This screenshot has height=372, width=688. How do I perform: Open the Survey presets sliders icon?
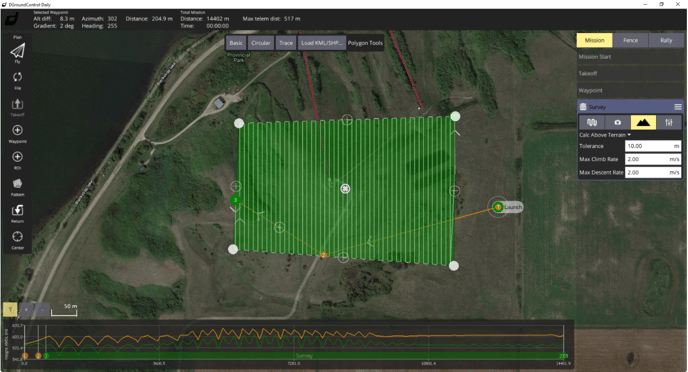(x=669, y=122)
